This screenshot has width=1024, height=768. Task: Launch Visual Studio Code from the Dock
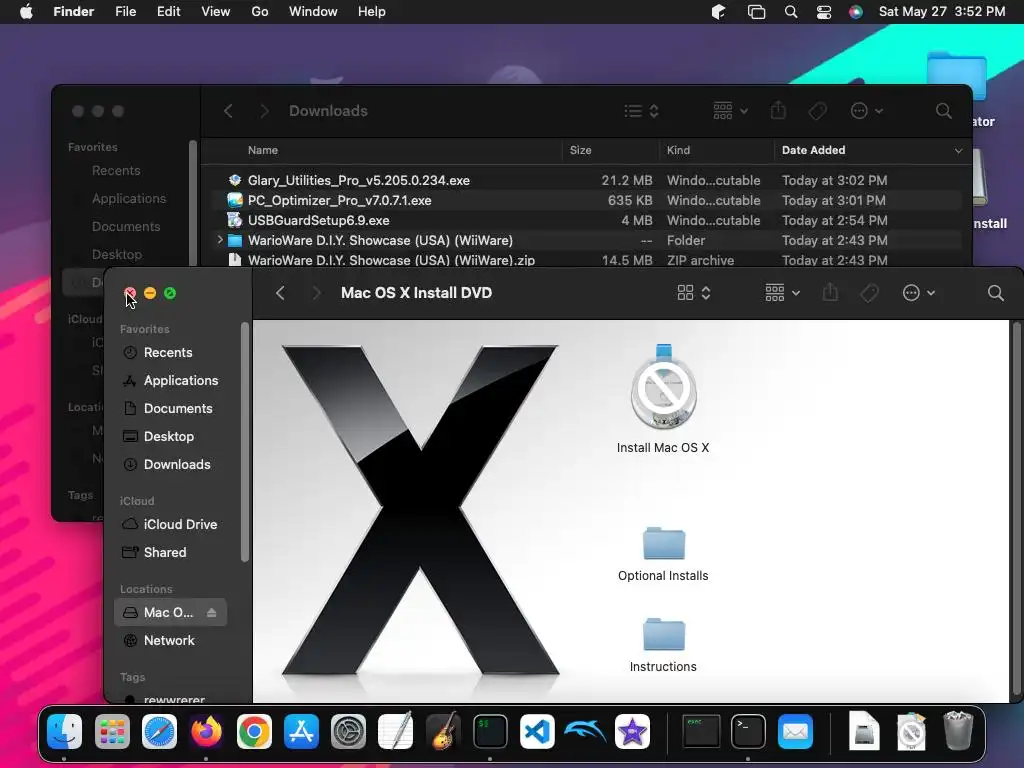pyautogui.click(x=537, y=731)
